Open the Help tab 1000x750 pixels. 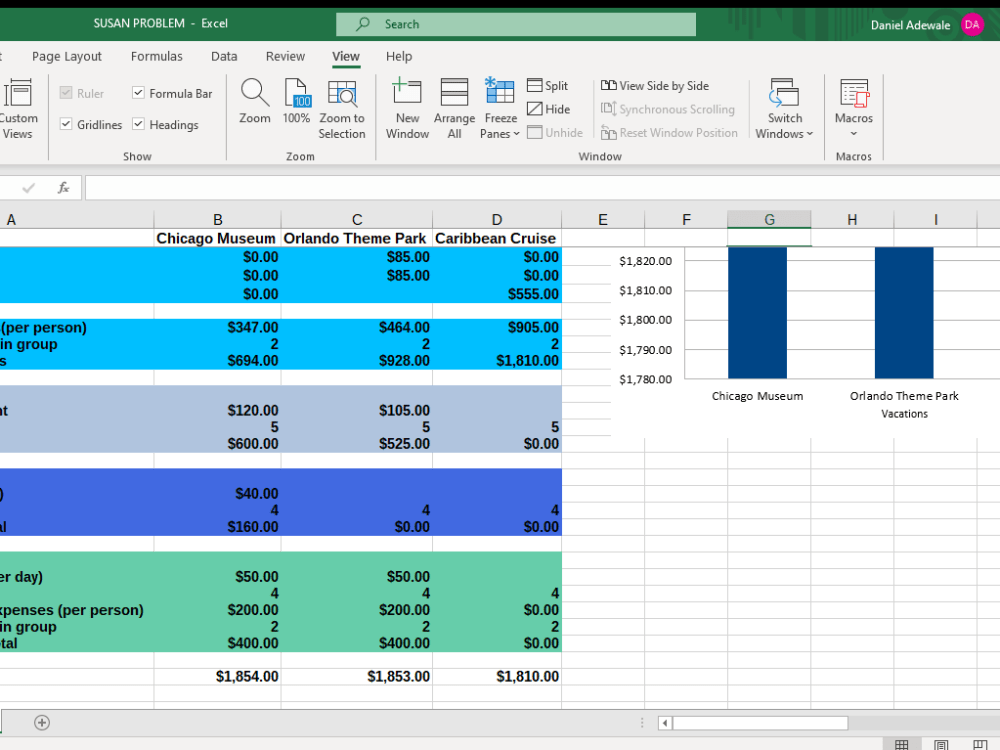point(399,56)
